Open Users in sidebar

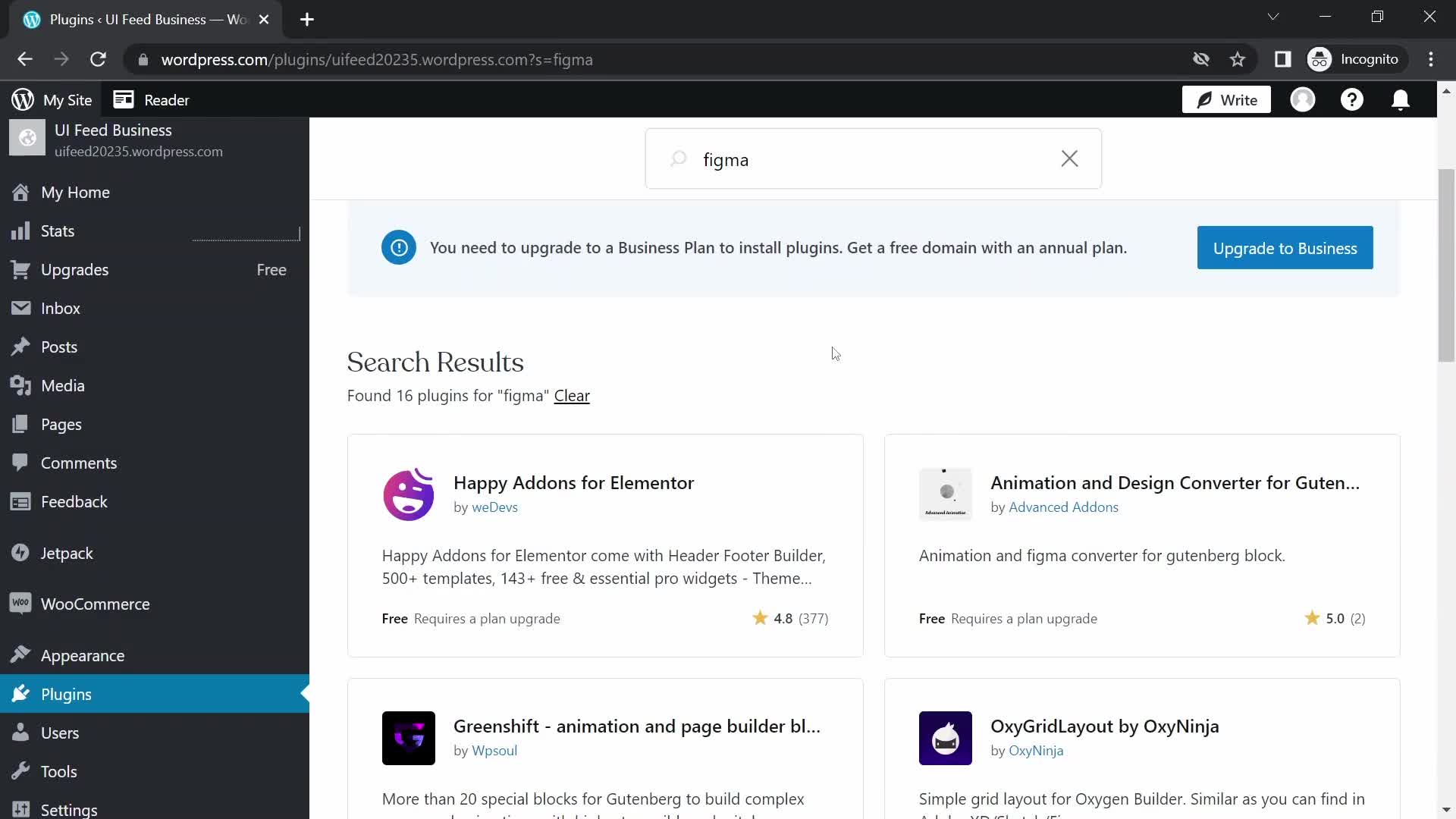pyautogui.click(x=155, y=733)
